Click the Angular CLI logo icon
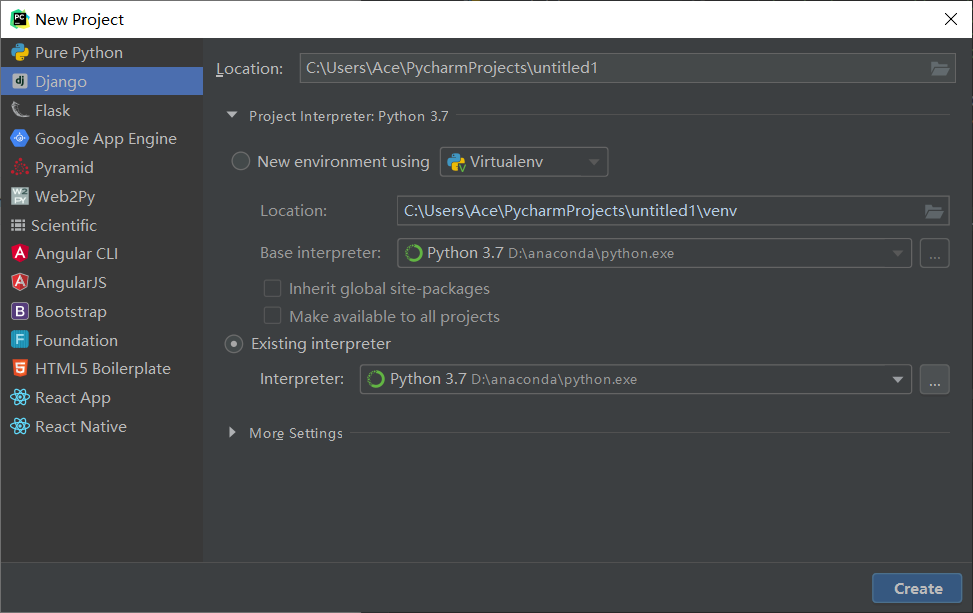The height and width of the screenshot is (613, 973). coord(20,253)
